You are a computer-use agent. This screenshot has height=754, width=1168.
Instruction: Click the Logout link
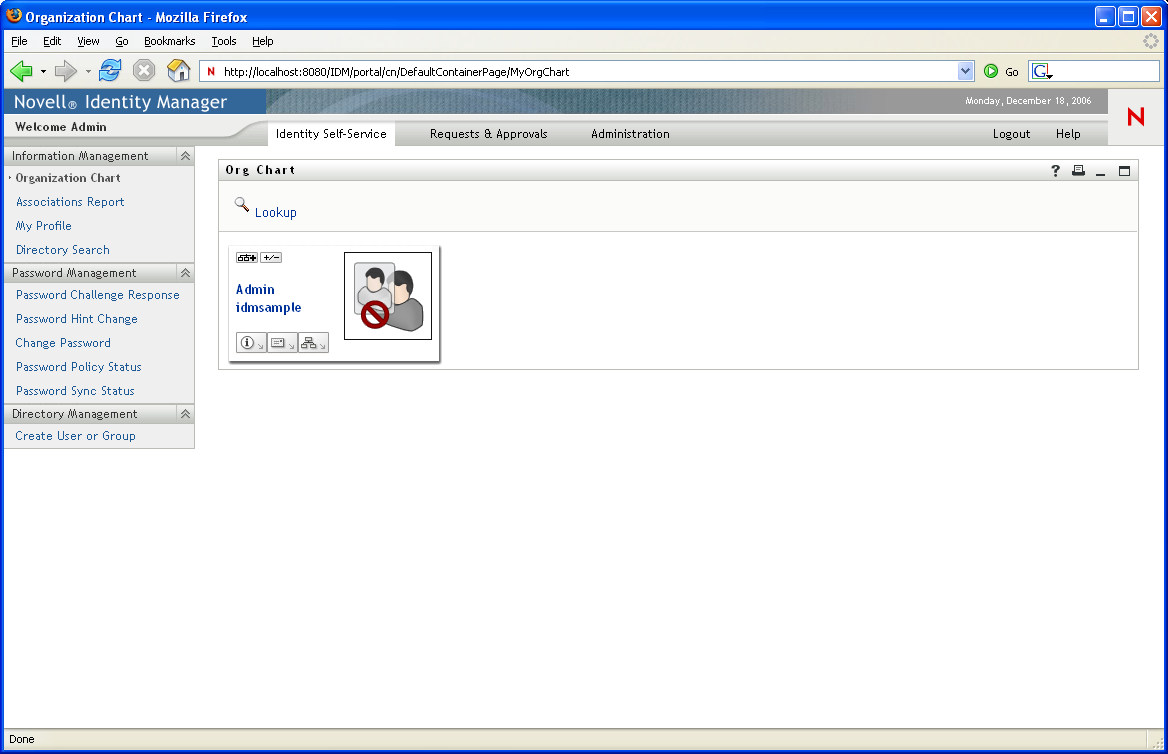pos(1011,134)
